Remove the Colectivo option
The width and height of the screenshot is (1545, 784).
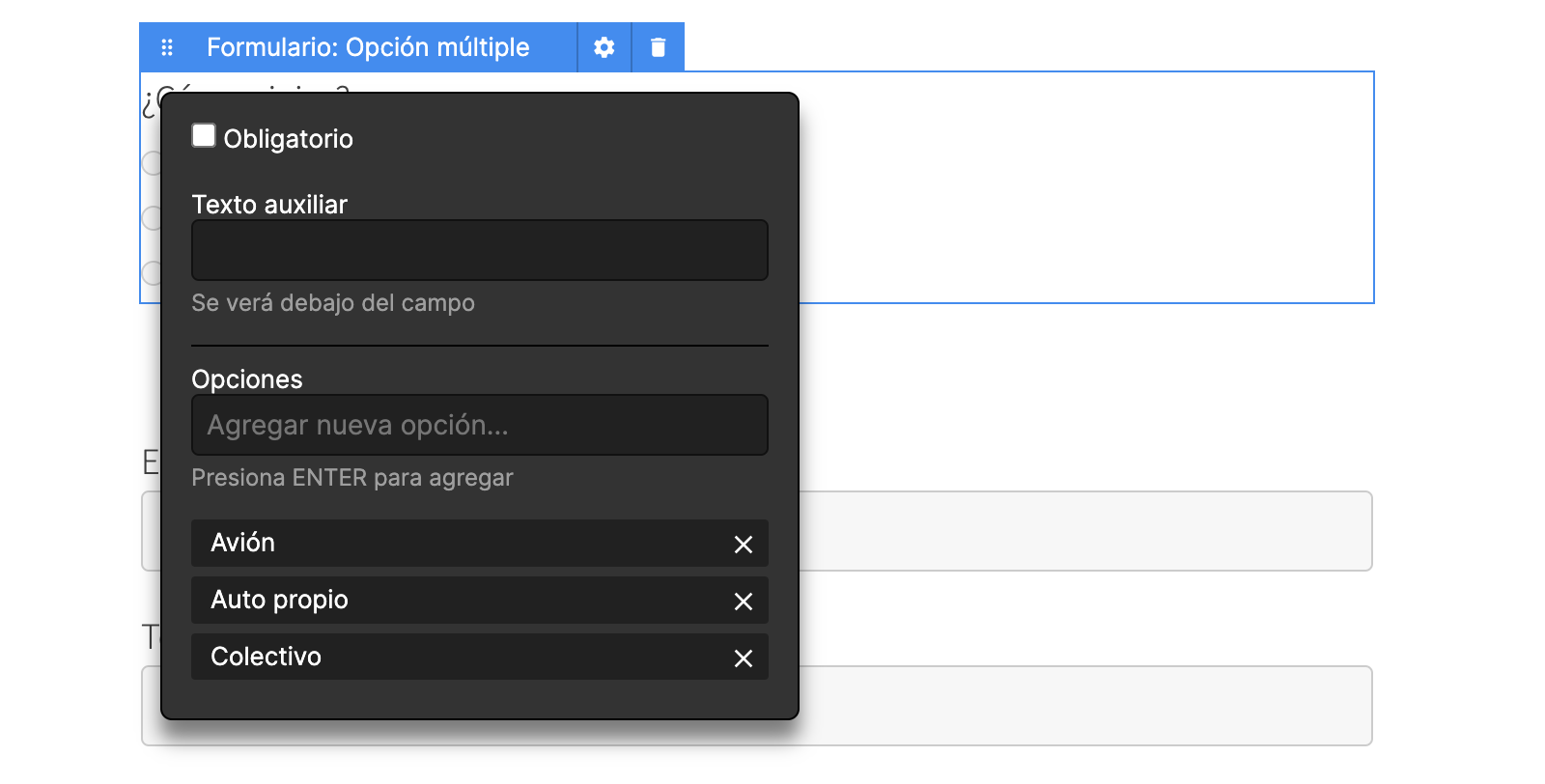(x=743, y=658)
